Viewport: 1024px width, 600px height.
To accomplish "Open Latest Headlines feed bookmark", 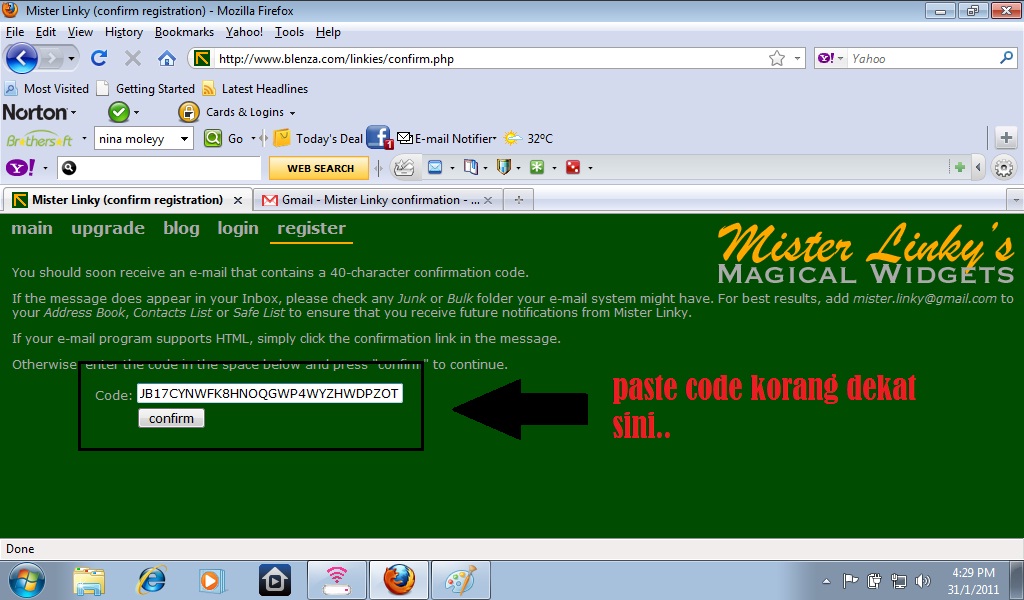I will pyautogui.click(x=255, y=89).
